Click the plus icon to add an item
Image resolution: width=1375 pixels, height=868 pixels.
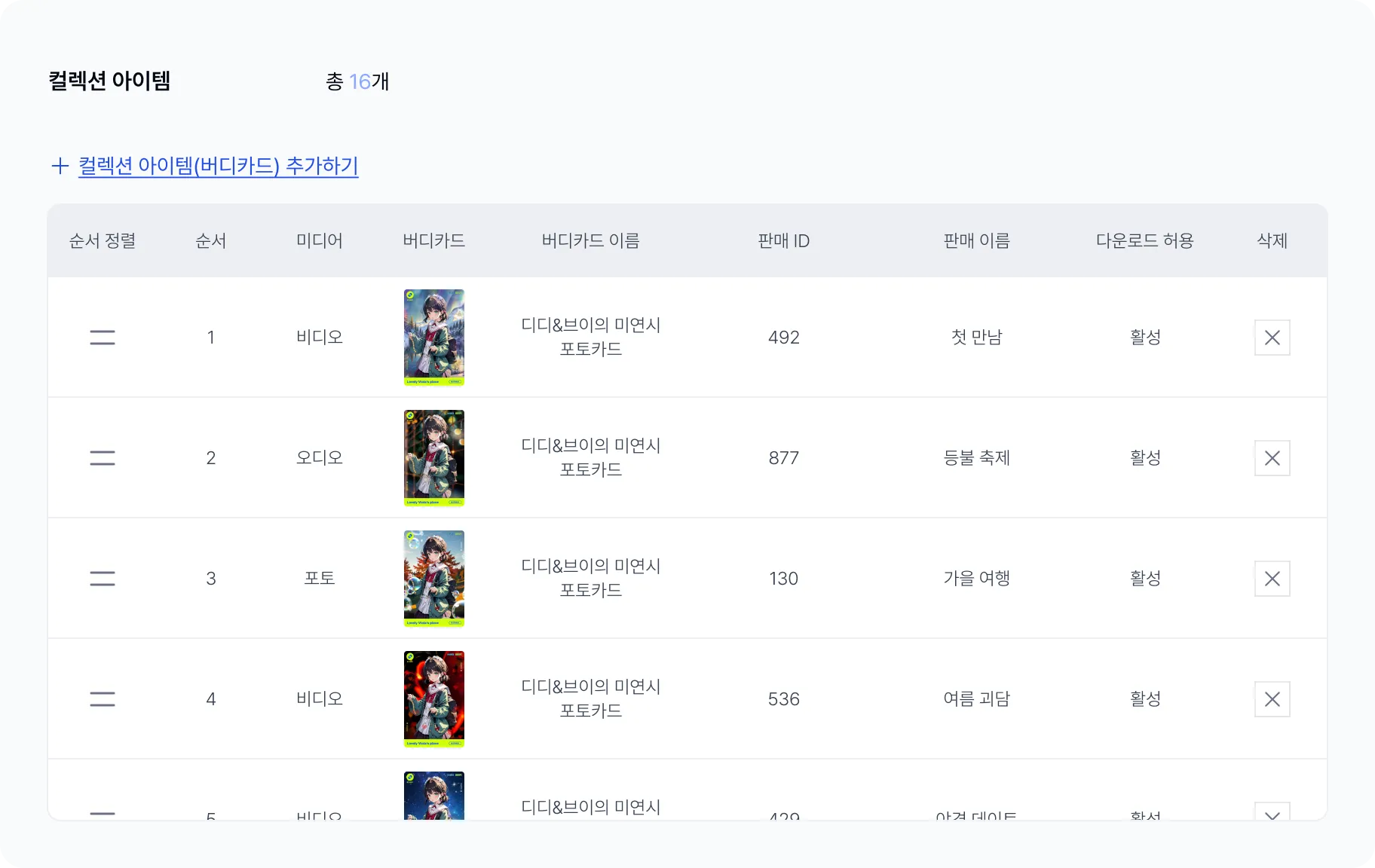60,166
